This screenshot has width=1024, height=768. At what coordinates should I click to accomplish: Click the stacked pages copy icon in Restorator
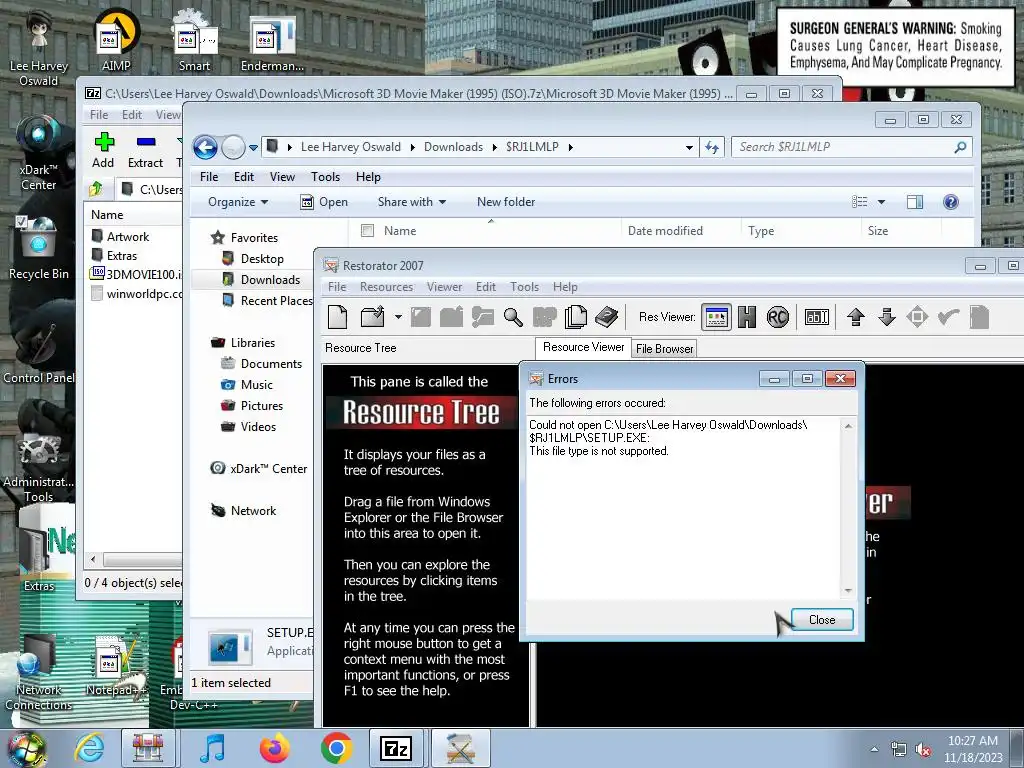(x=575, y=317)
